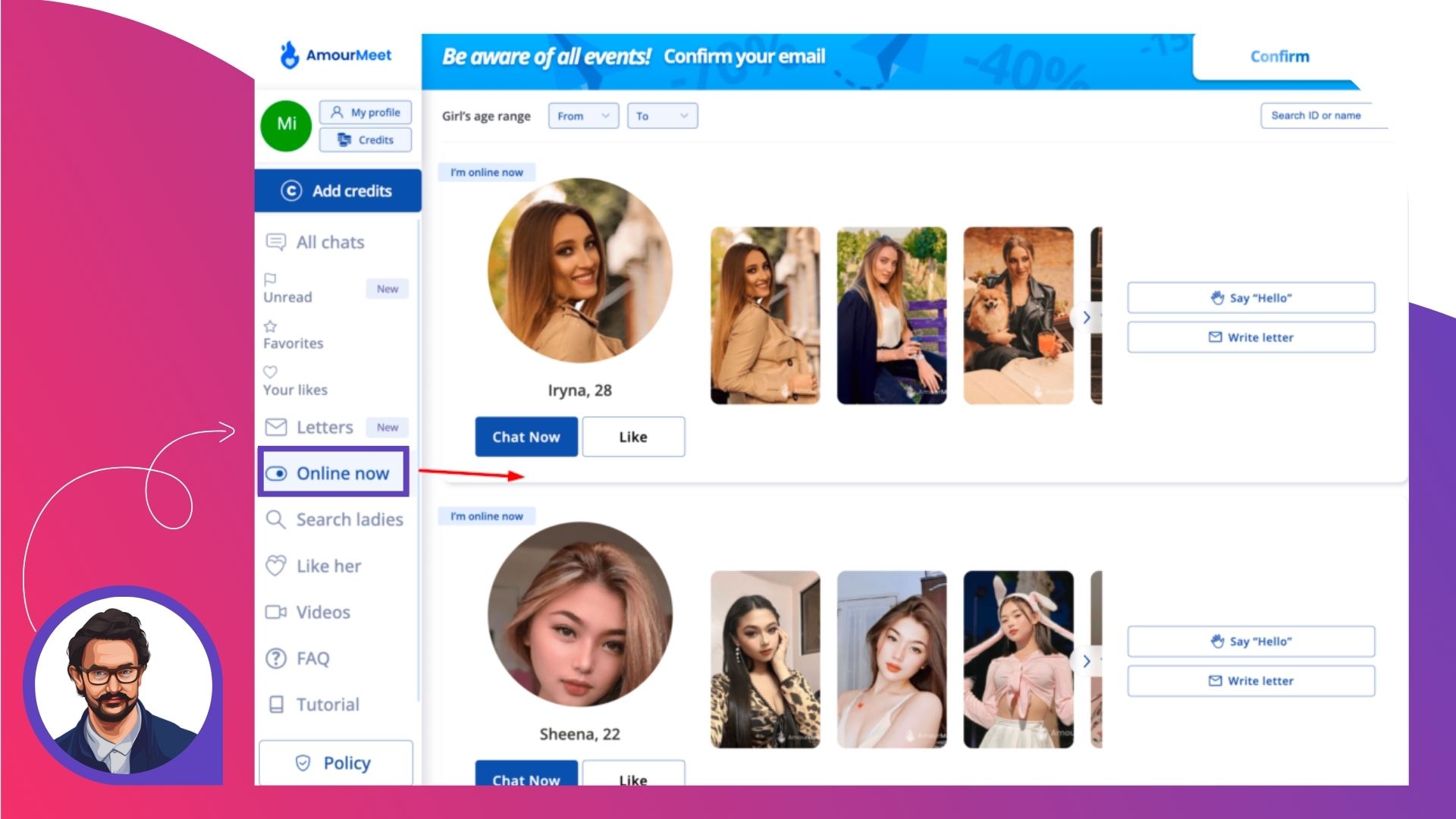Click the All chats bubble icon
The width and height of the screenshot is (1456, 819).
[276, 242]
